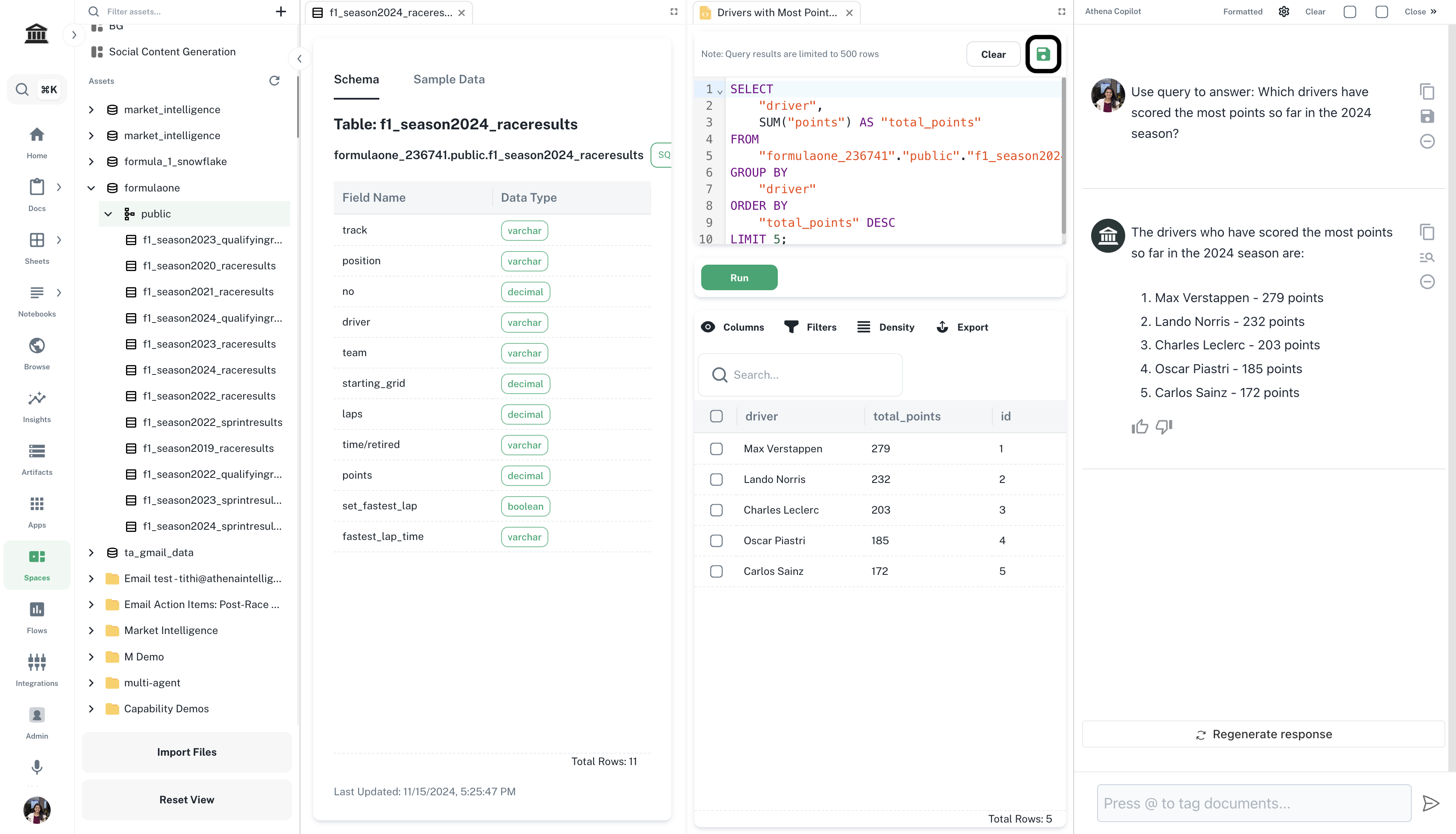Image resolution: width=1456 pixels, height=834 pixels.
Task: Expand the formula_1_snowflake database
Action: [x=91, y=162]
